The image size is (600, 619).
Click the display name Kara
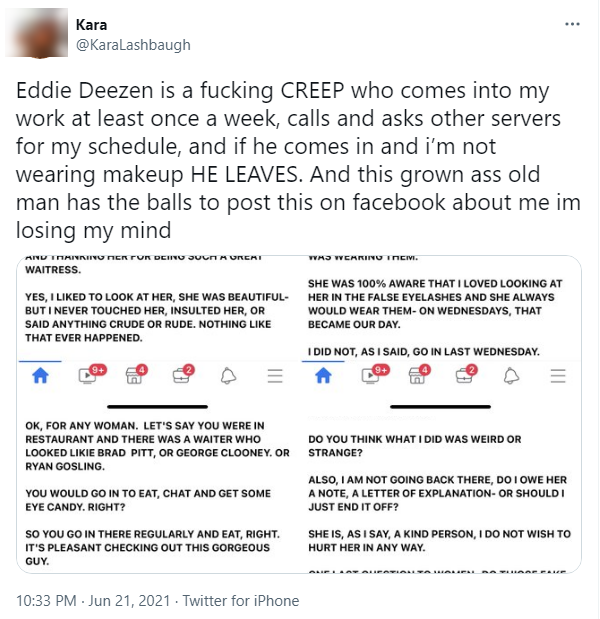coord(91,25)
